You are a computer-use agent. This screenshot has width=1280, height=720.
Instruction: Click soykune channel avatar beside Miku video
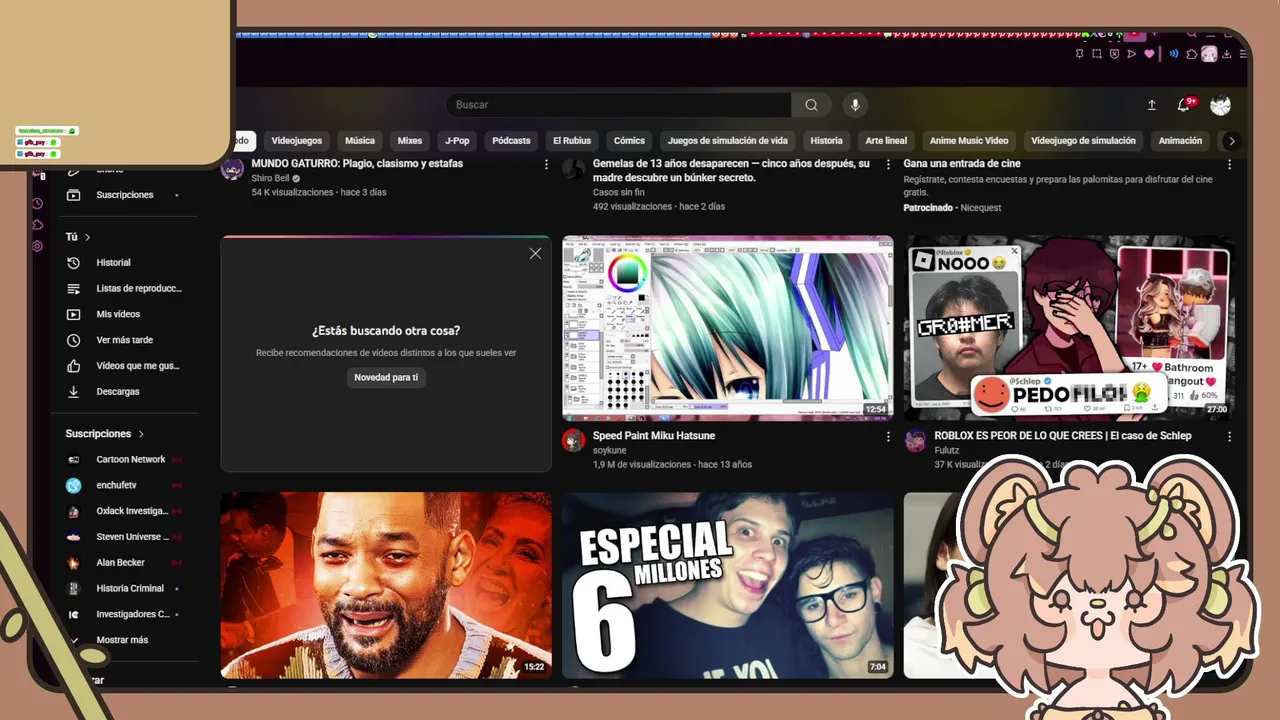pos(573,441)
